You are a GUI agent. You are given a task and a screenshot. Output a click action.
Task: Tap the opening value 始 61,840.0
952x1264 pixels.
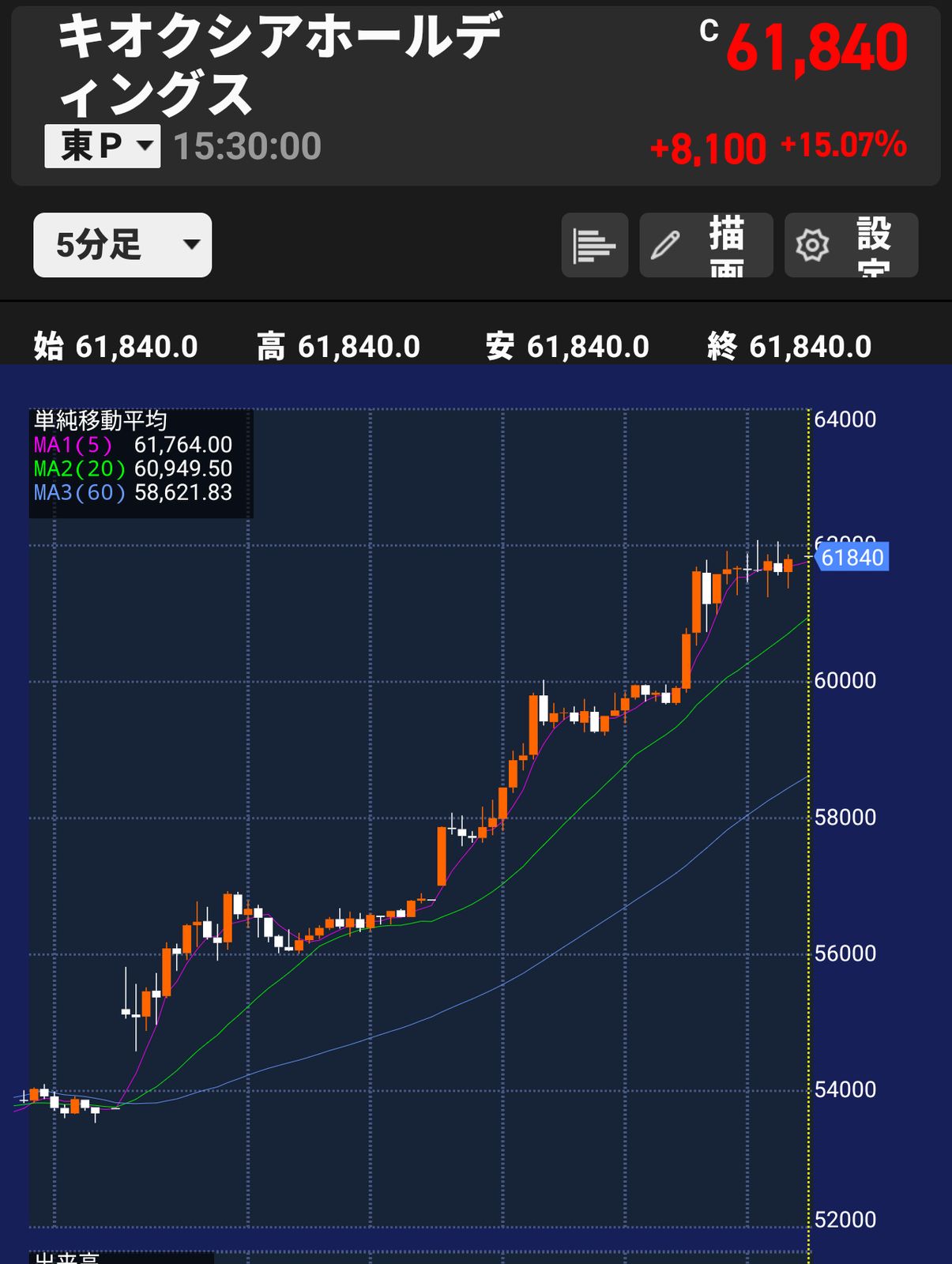(x=115, y=346)
